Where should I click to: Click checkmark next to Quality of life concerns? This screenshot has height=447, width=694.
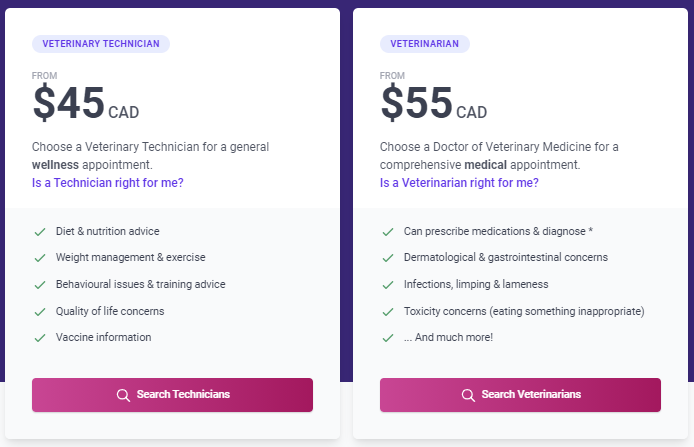(40, 312)
